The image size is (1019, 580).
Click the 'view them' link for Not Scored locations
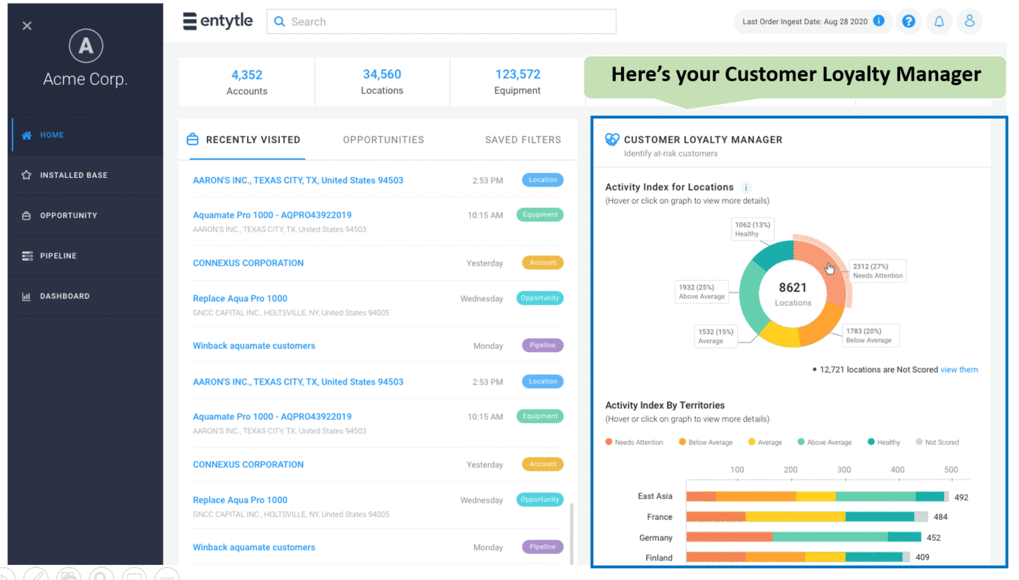pyautogui.click(x=959, y=369)
